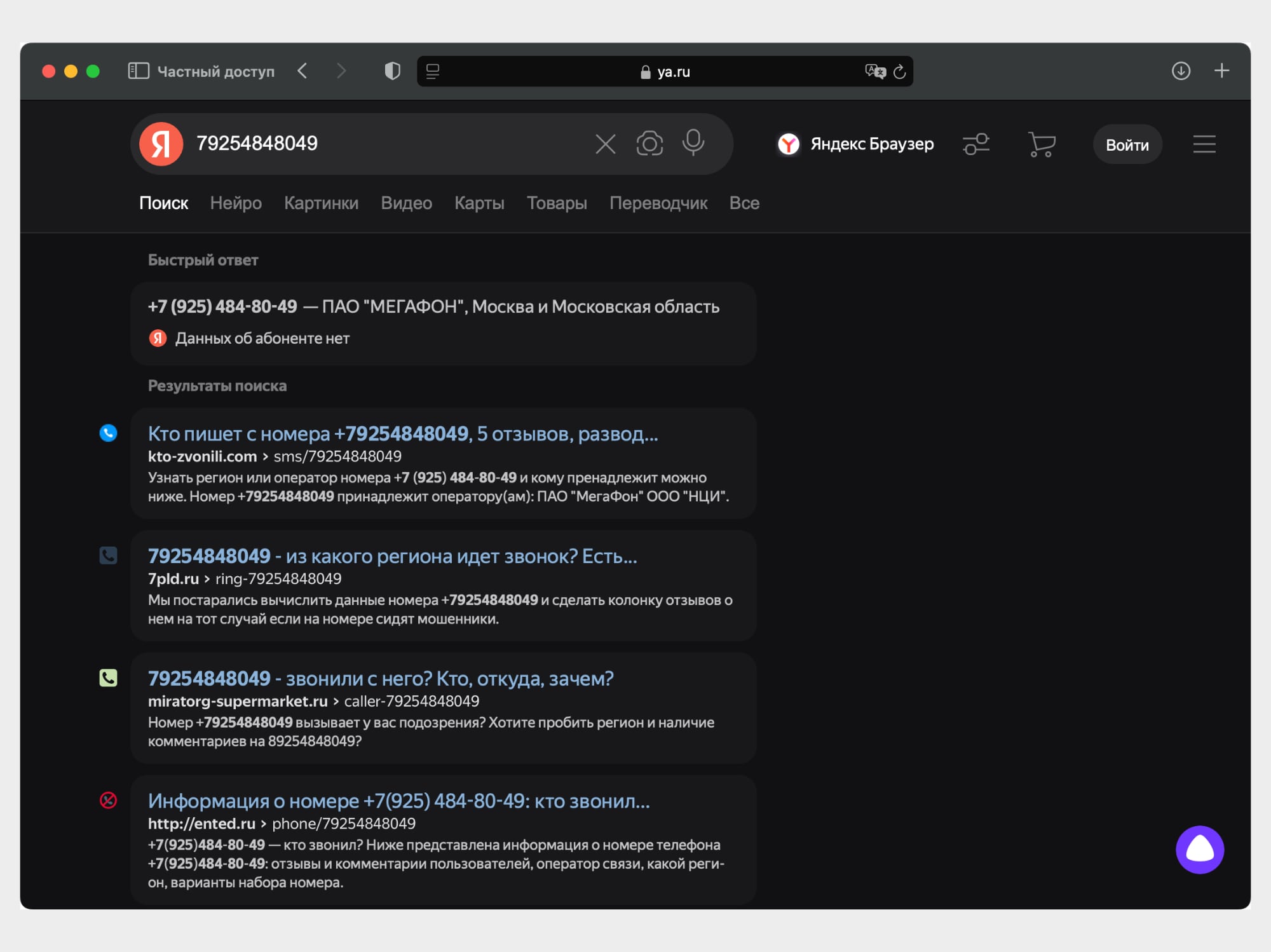
Task: Click the page translate icon in the address bar
Action: coord(874,71)
